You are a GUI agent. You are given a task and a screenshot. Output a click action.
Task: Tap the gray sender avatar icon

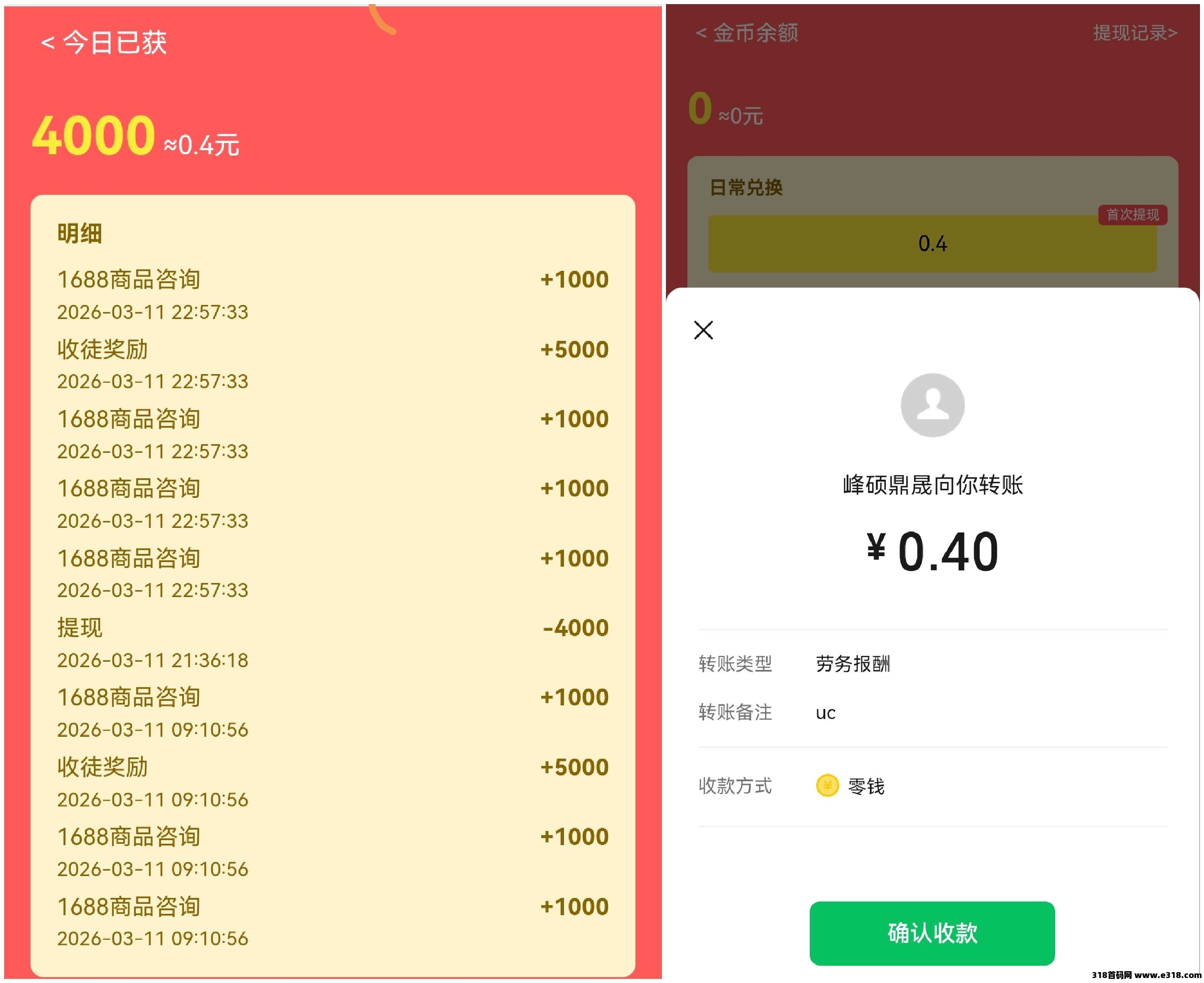pyautogui.click(x=932, y=405)
